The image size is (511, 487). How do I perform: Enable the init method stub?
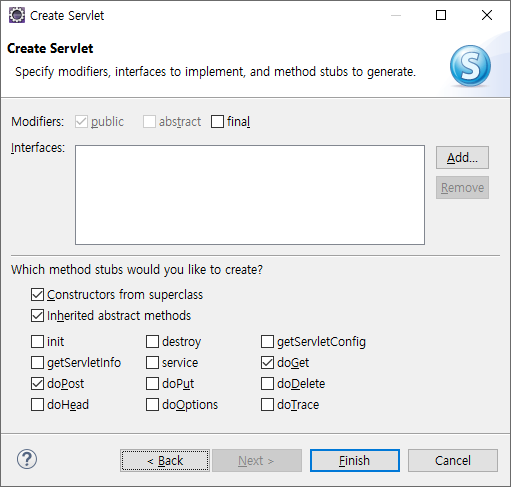[x=37, y=342]
